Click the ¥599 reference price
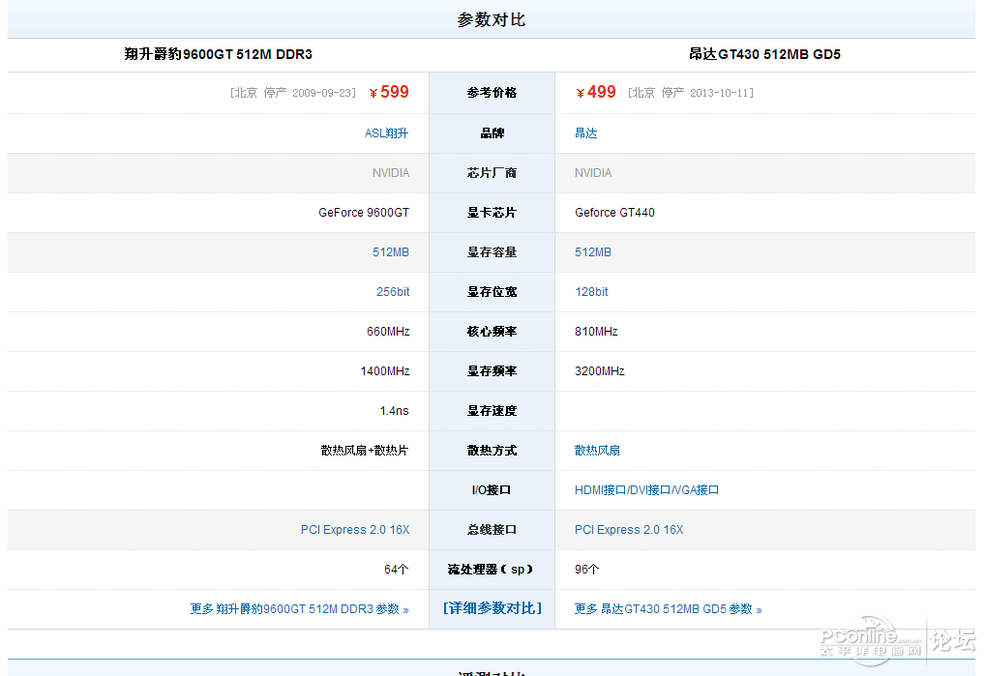The width and height of the screenshot is (985, 676). [389, 92]
